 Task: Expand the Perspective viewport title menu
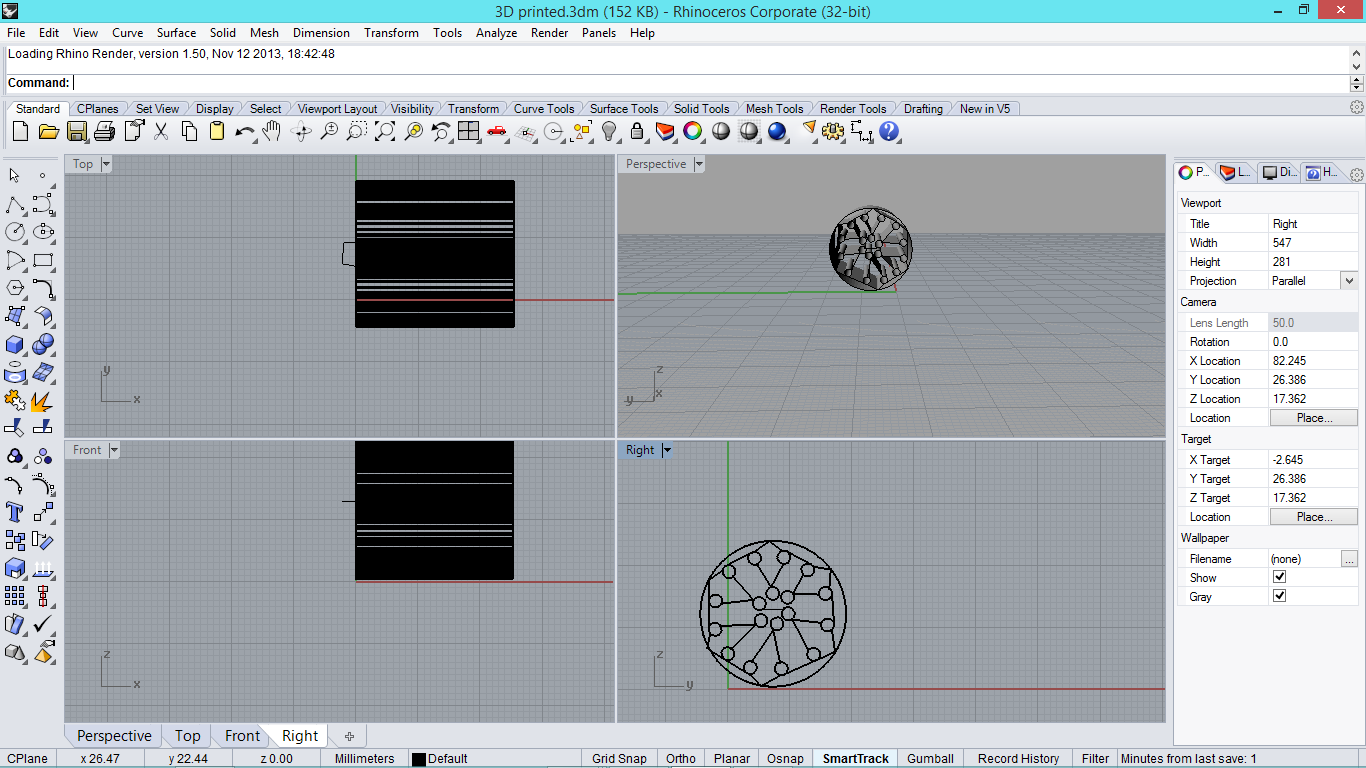pyautogui.click(x=700, y=164)
